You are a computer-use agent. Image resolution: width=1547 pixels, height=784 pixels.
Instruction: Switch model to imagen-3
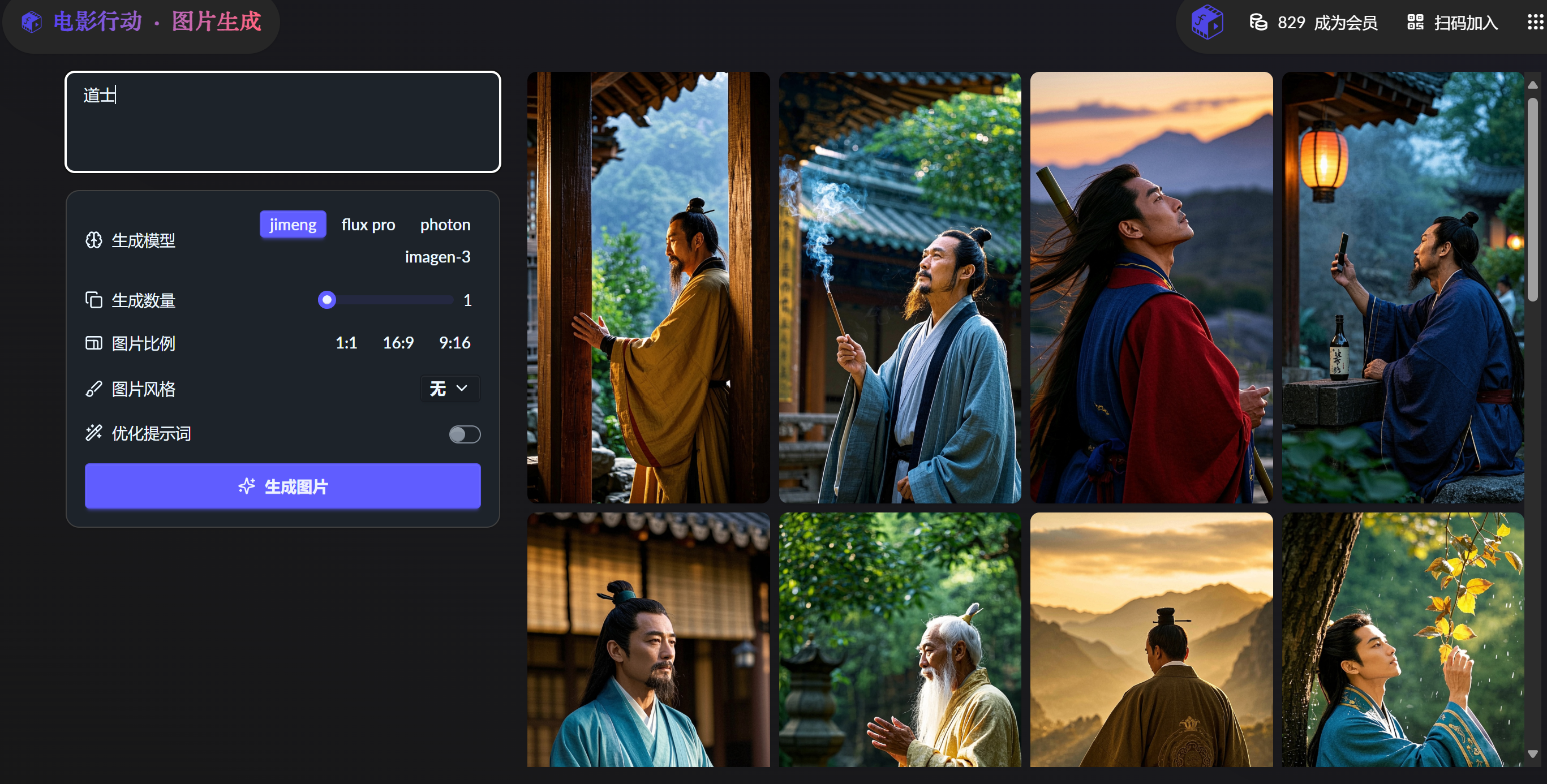tap(437, 257)
